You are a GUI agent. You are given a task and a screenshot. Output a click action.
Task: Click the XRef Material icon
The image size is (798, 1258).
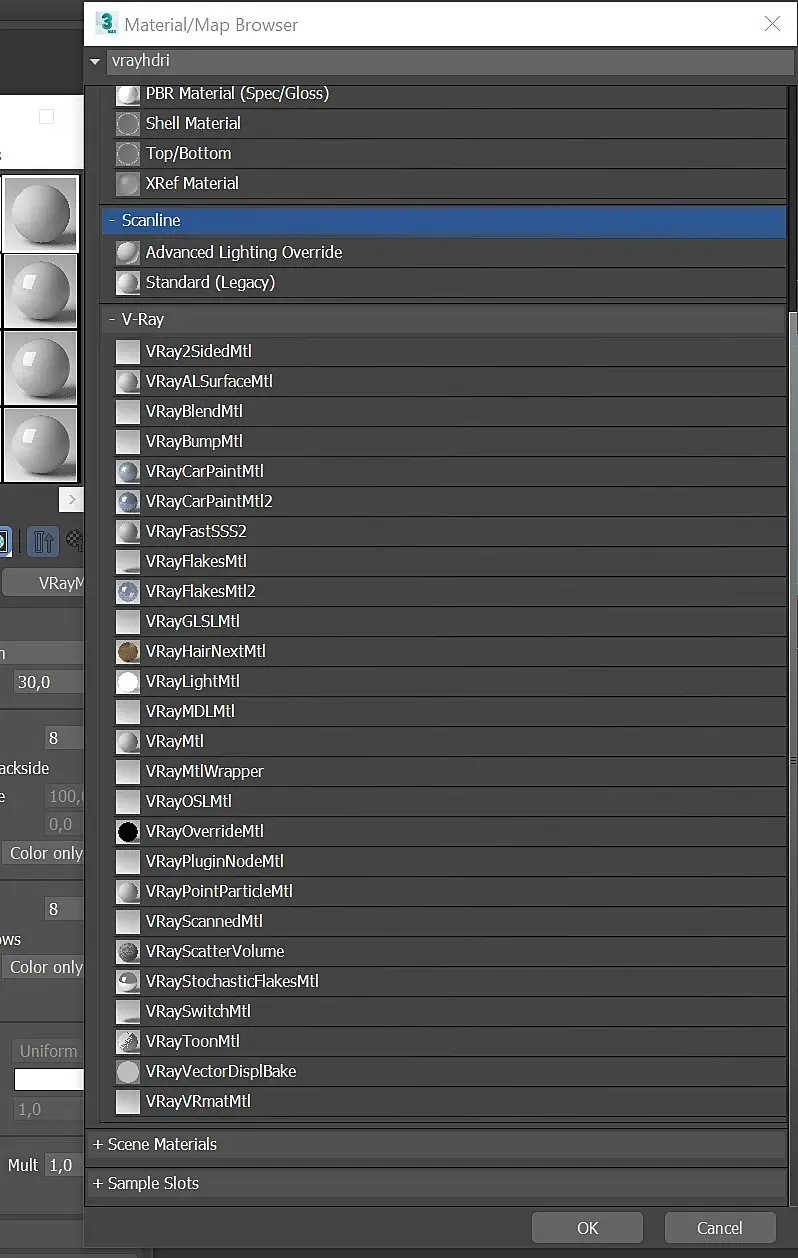pos(128,183)
